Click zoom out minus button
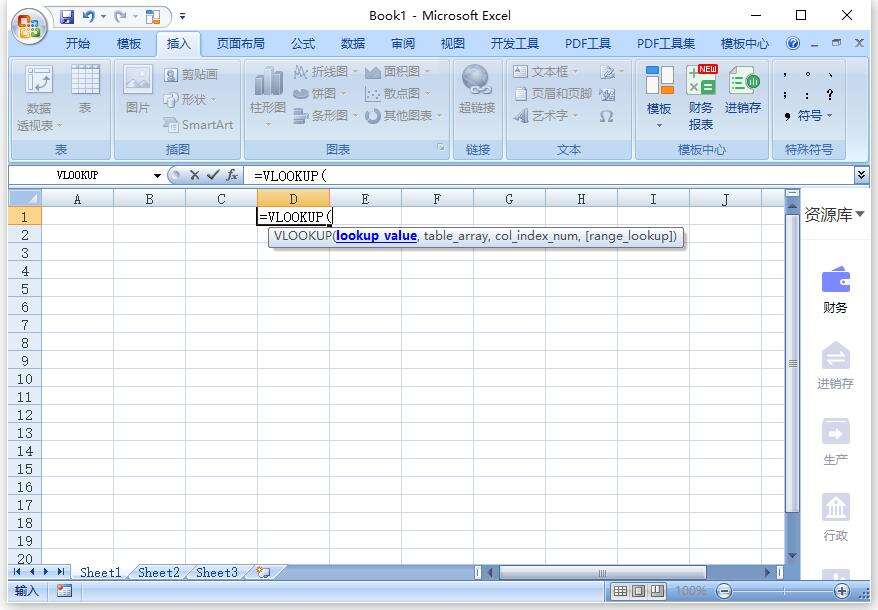This screenshot has width=878, height=610. tap(723, 591)
